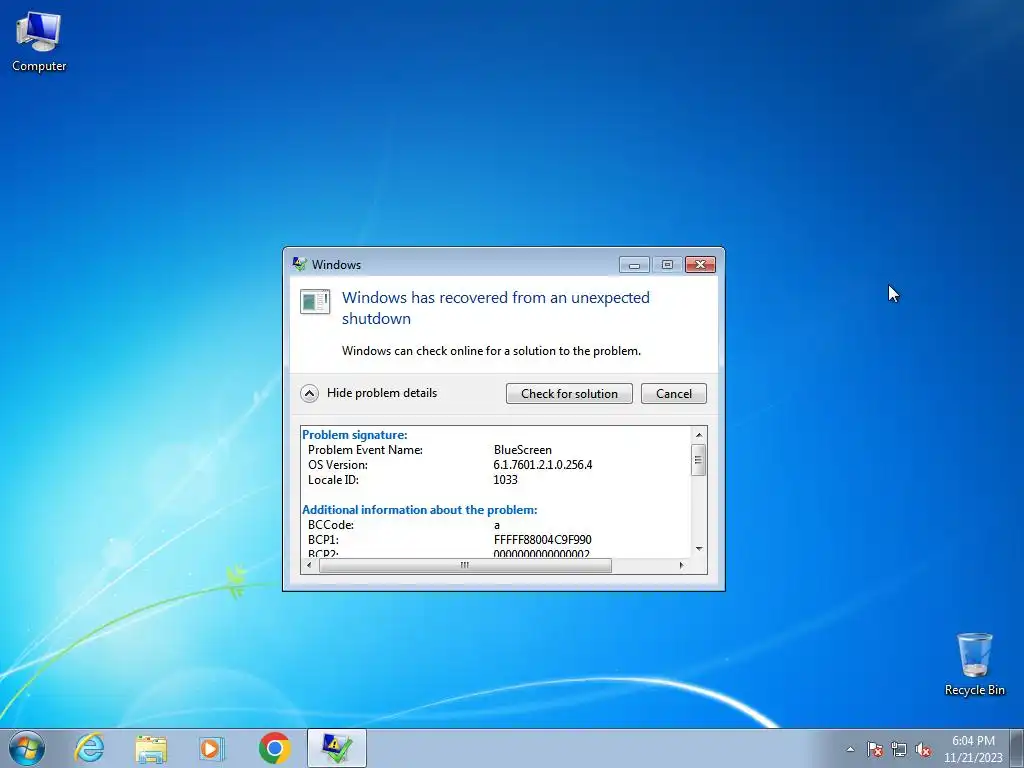This screenshot has height=768, width=1024.
Task: Click the 'BlueScreen' value text
Action: click(522, 450)
